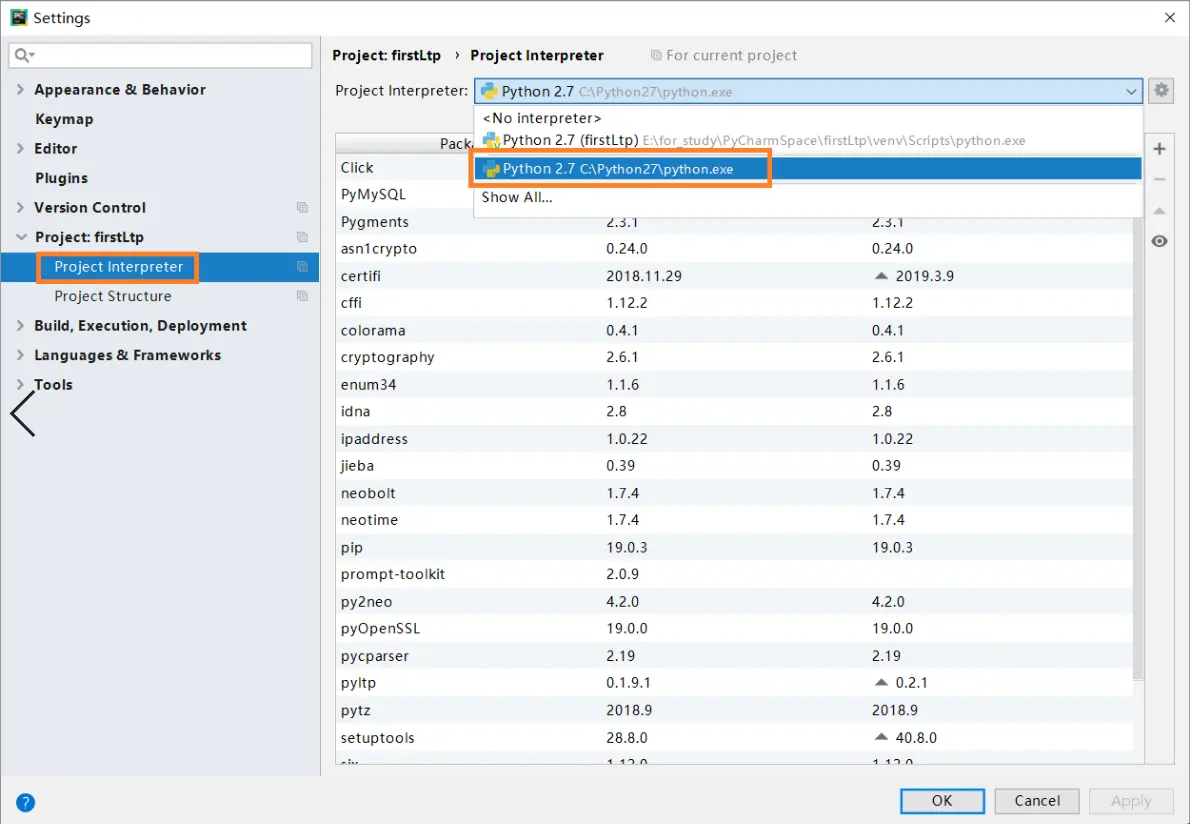Close the Project Interpreter dropdown arrow
This screenshot has height=824, width=1190.
point(1131,92)
